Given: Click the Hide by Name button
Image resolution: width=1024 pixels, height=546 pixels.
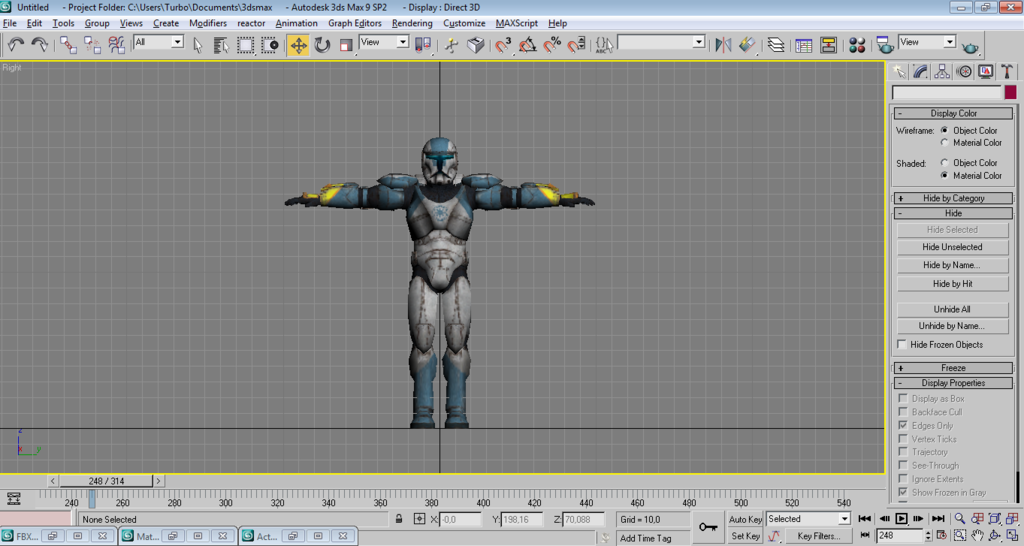Looking at the screenshot, I should point(952,265).
